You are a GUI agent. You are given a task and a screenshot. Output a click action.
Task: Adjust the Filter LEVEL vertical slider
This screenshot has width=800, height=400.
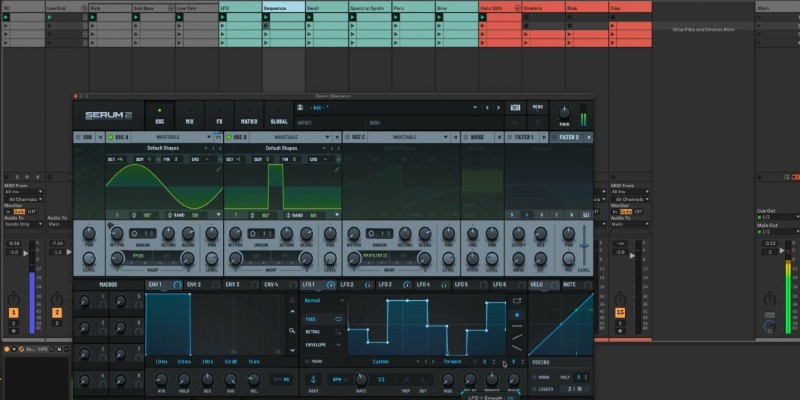coord(585,245)
